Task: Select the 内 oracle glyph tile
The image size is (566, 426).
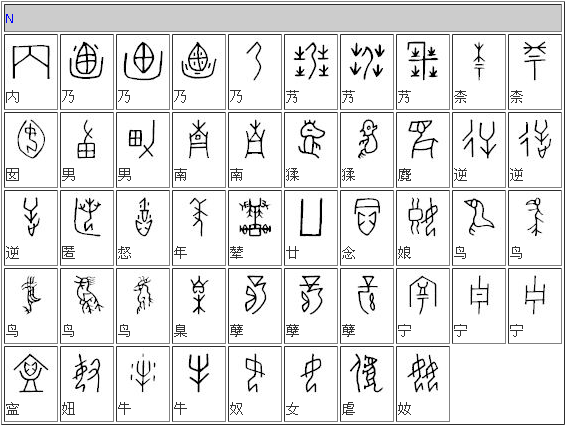Action: 31,72
